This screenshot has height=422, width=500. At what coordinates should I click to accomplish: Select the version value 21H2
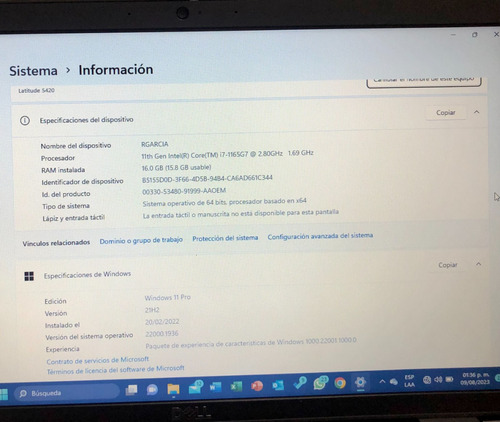152,310
